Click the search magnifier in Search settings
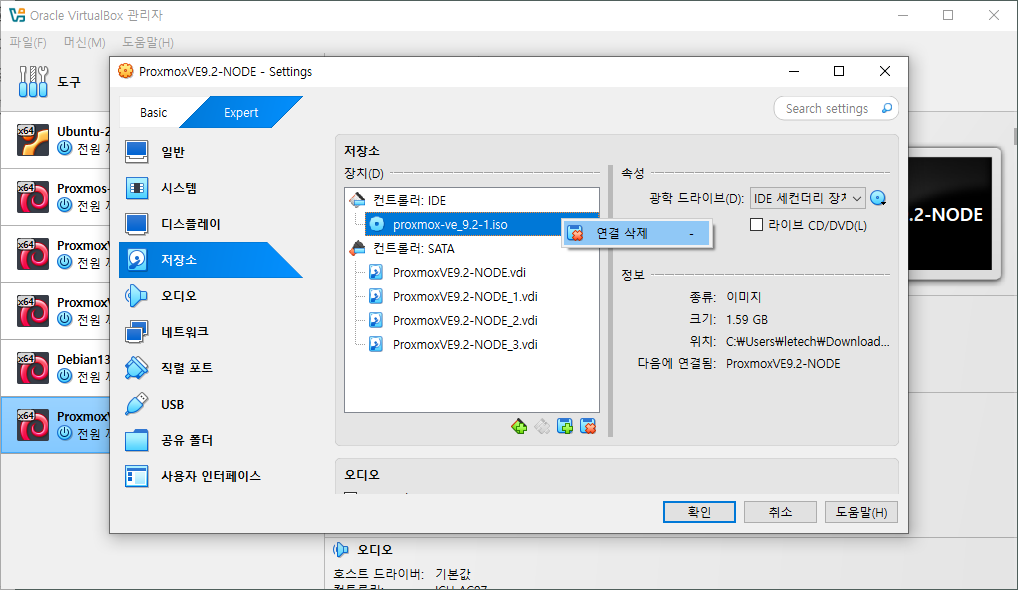 tap(887, 108)
